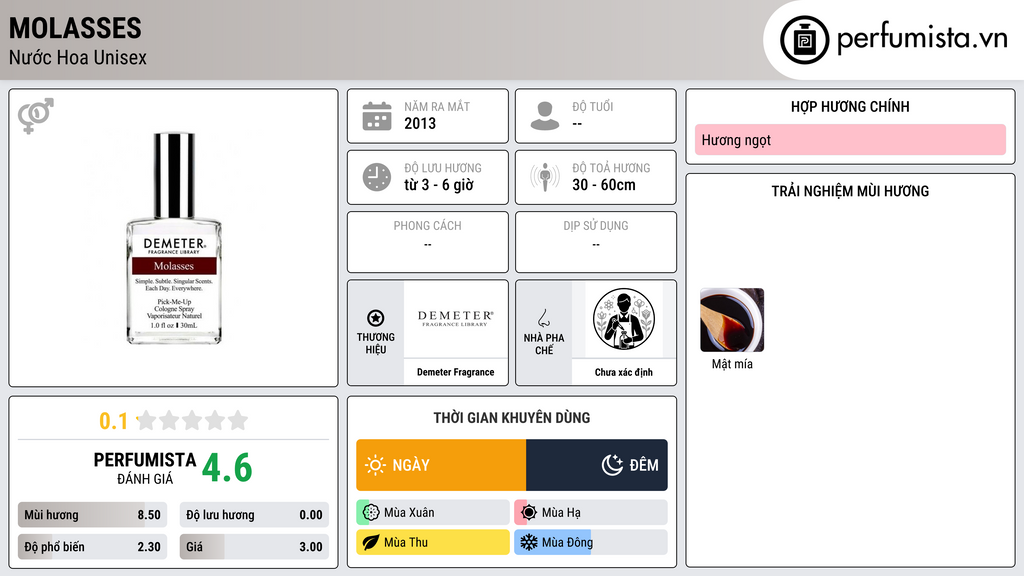Click the perfumista.vn bottle logo icon
This screenshot has height=576, width=1024.
(804, 40)
